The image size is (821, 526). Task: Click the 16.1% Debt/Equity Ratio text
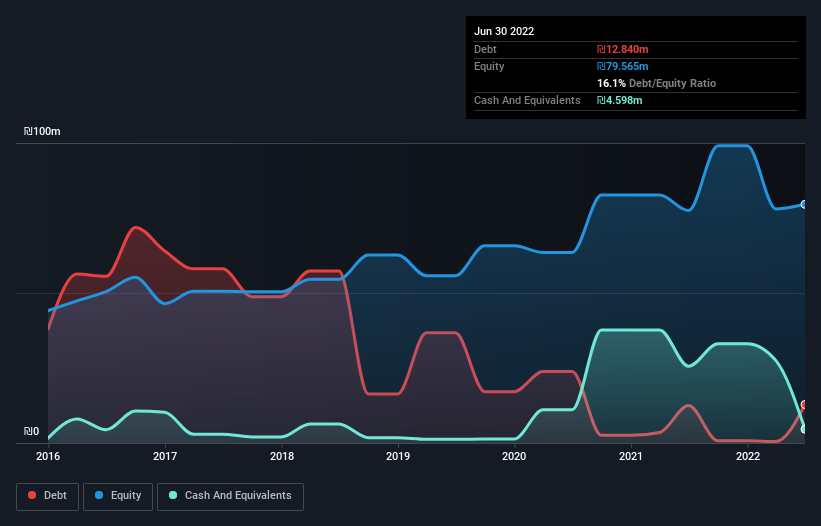tap(656, 83)
